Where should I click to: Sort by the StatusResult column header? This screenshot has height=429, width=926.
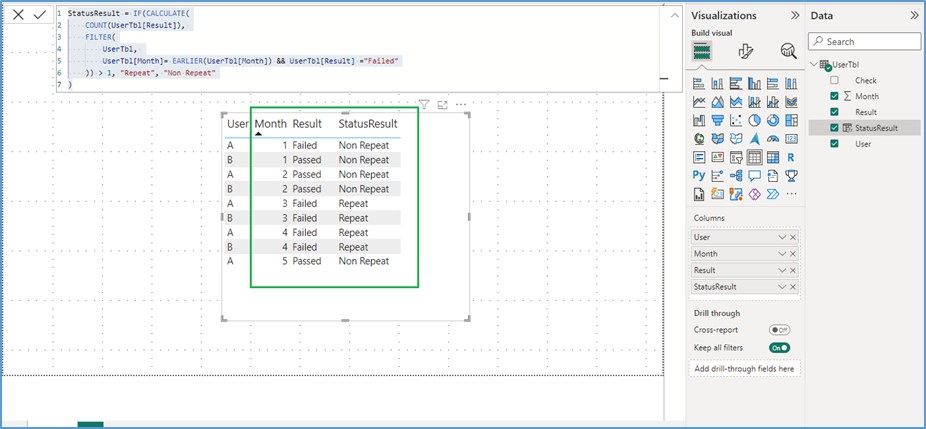coord(367,124)
